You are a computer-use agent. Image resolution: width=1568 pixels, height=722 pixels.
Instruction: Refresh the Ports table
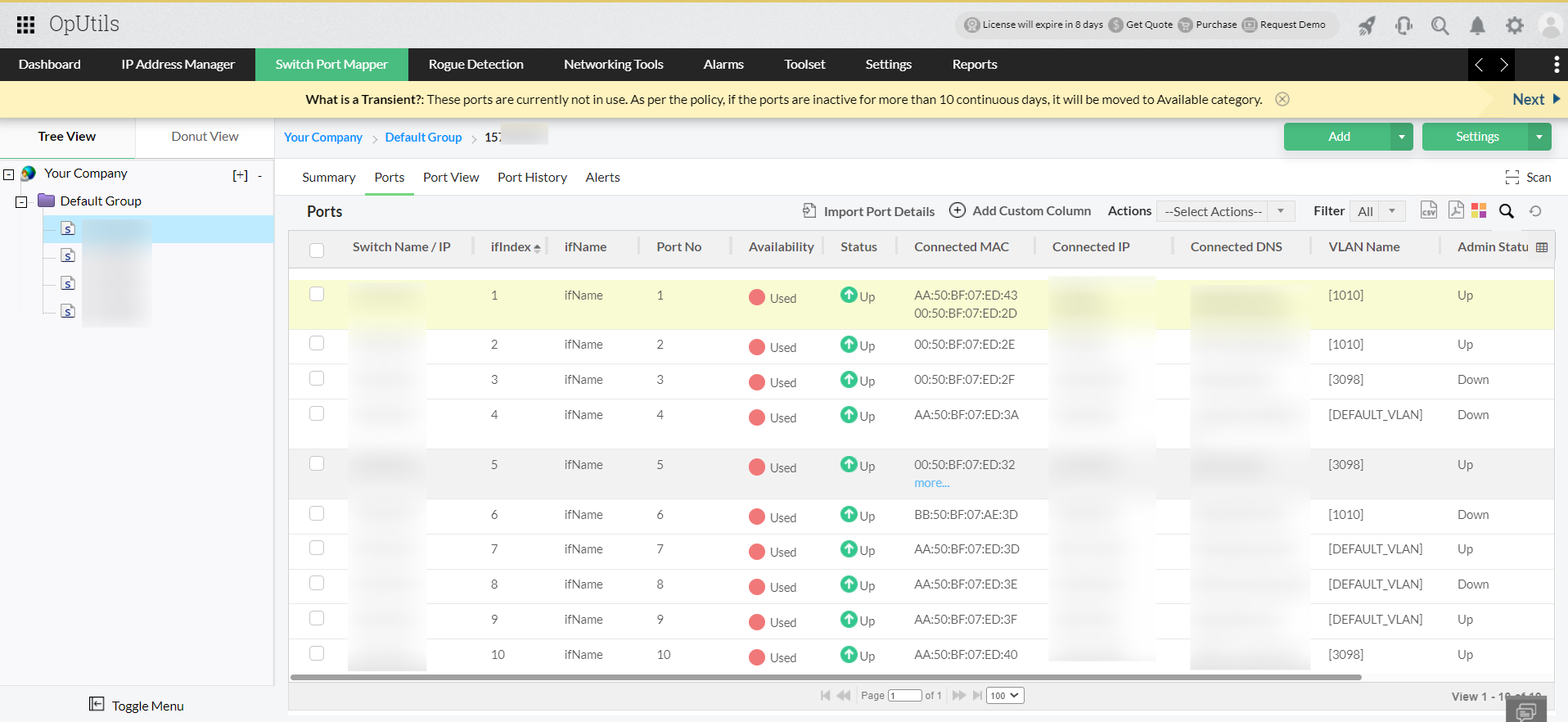click(1535, 211)
